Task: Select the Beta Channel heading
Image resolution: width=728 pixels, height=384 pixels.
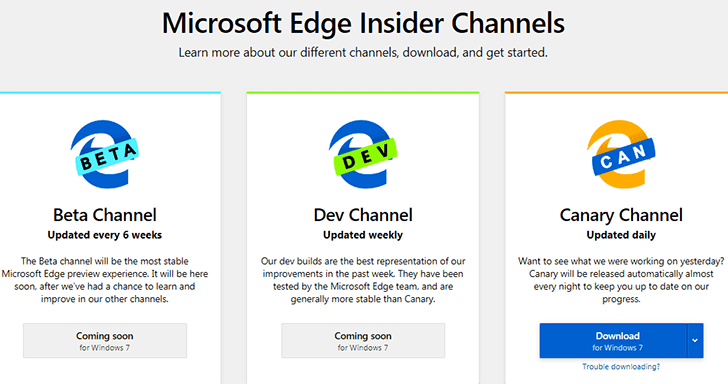Action: pyautogui.click(x=105, y=215)
